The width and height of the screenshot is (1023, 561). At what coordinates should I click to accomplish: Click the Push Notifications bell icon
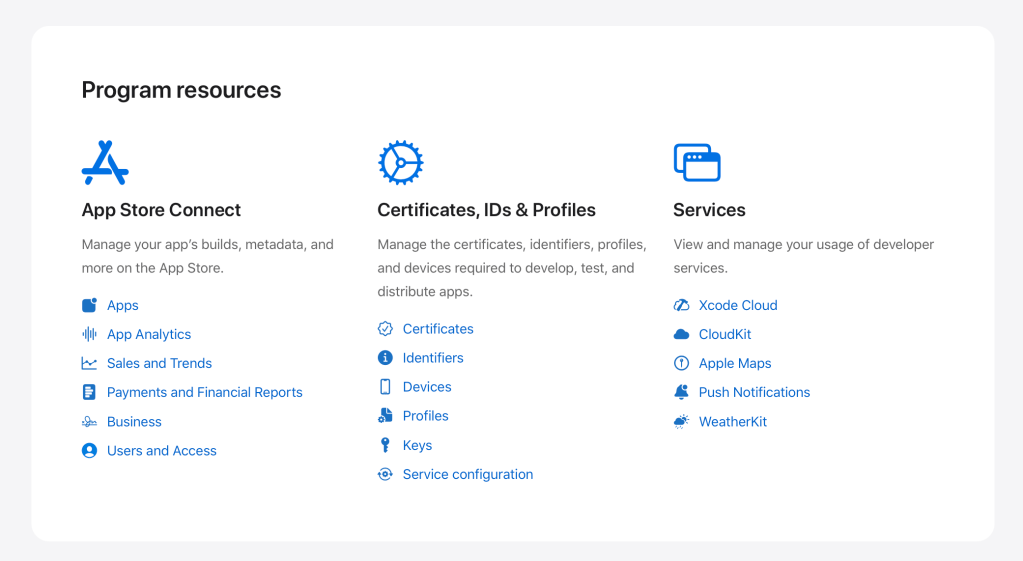click(681, 393)
